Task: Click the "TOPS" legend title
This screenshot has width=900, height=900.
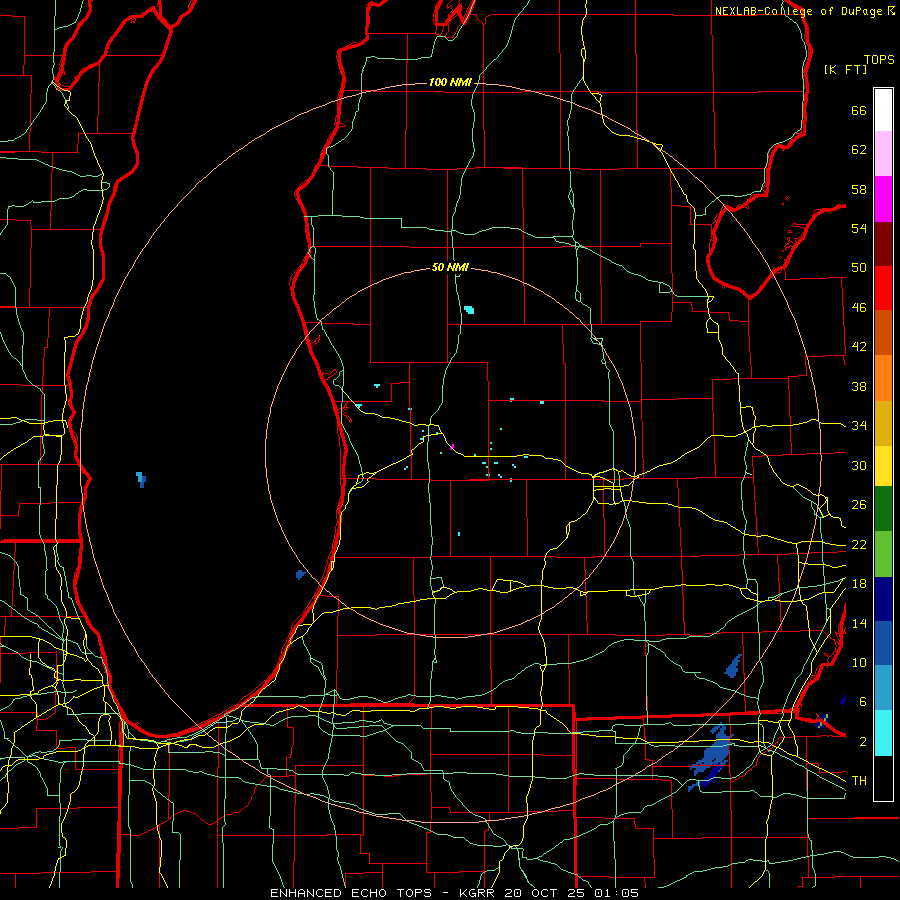Action: [879, 60]
